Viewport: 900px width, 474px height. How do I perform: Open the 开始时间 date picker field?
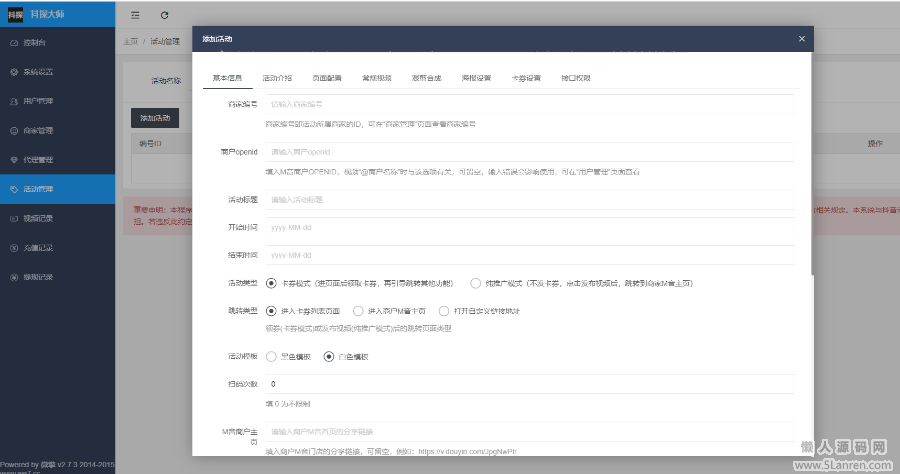click(x=529, y=227)
